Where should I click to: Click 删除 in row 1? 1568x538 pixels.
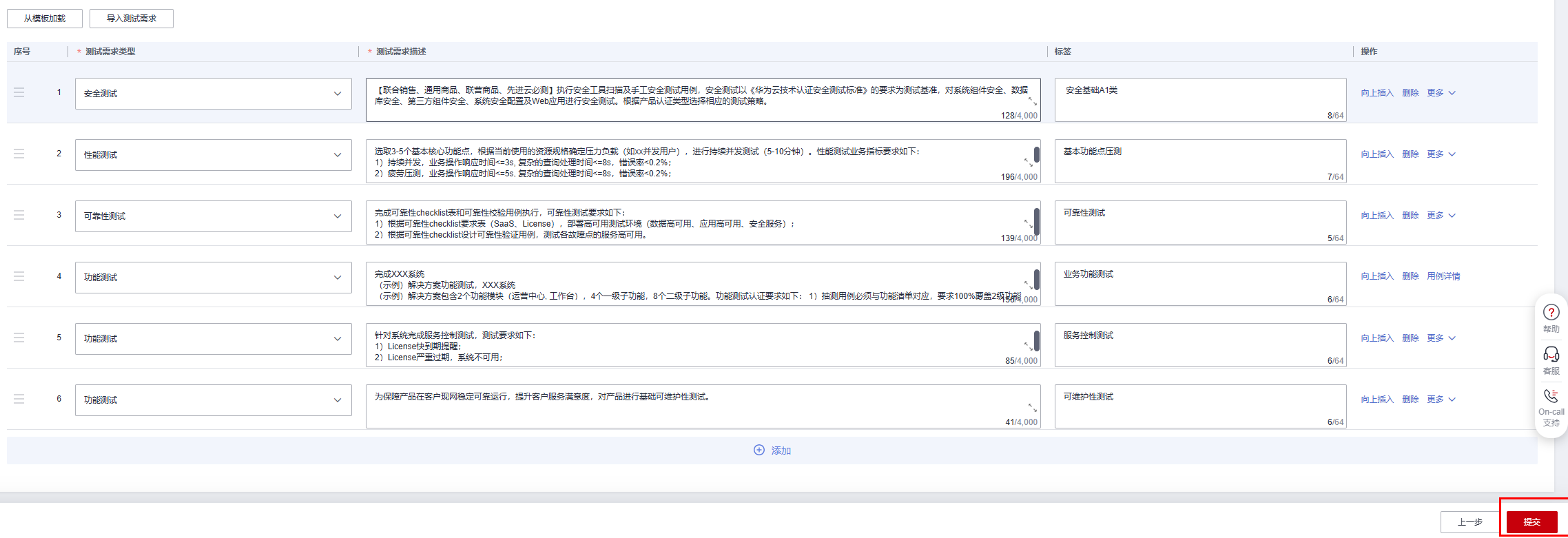pos(1410,93)
